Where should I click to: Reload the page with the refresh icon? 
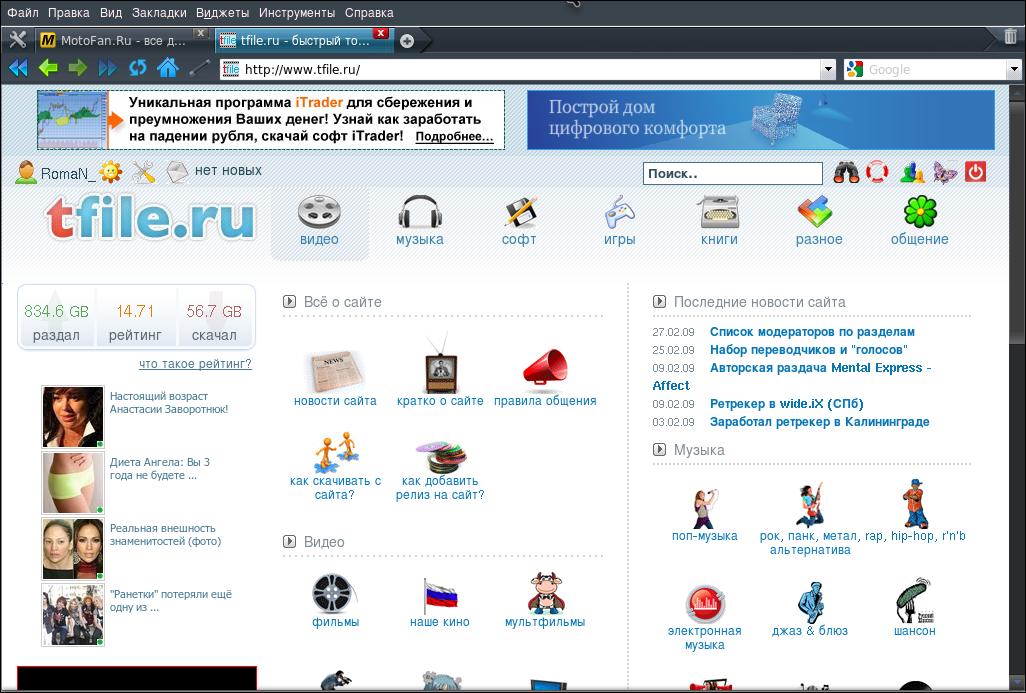pos(137,67)
